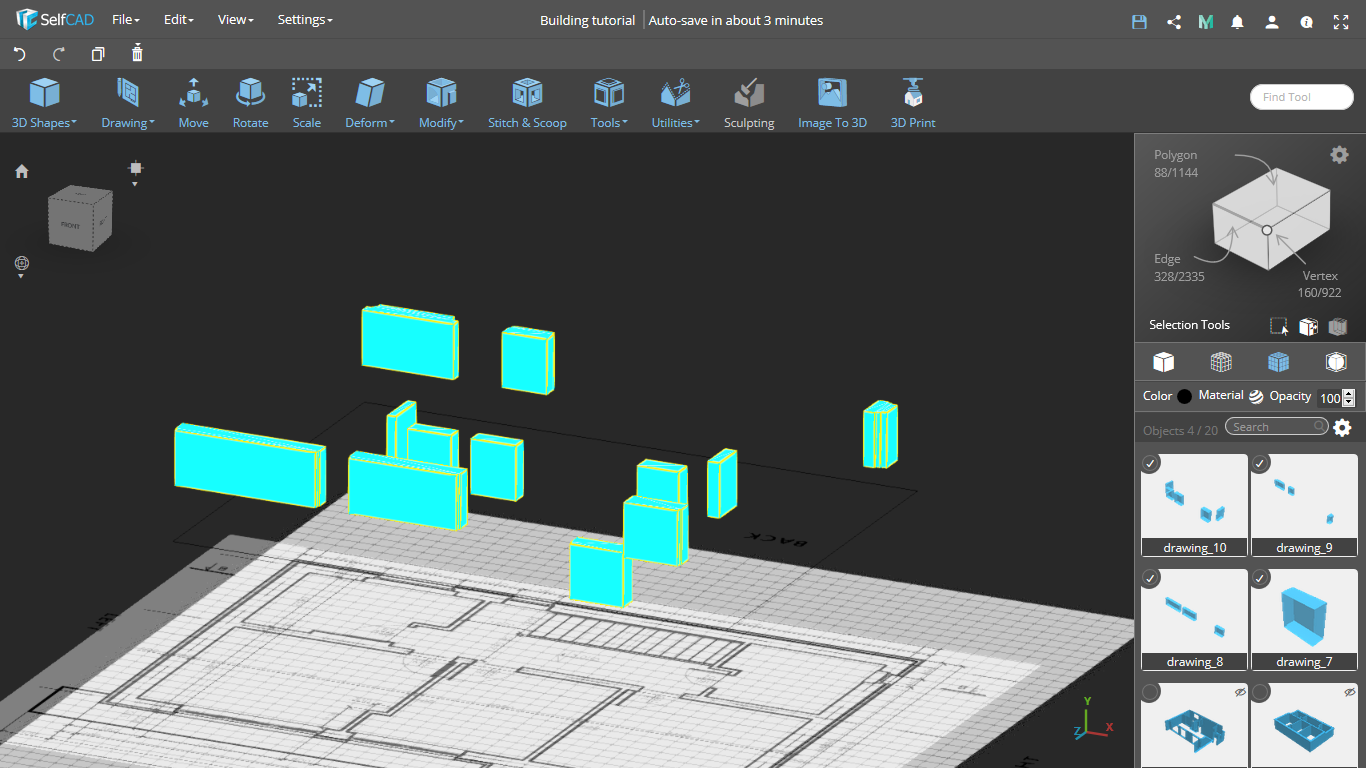Click the Vertex selection mode label

[1320, 276]
